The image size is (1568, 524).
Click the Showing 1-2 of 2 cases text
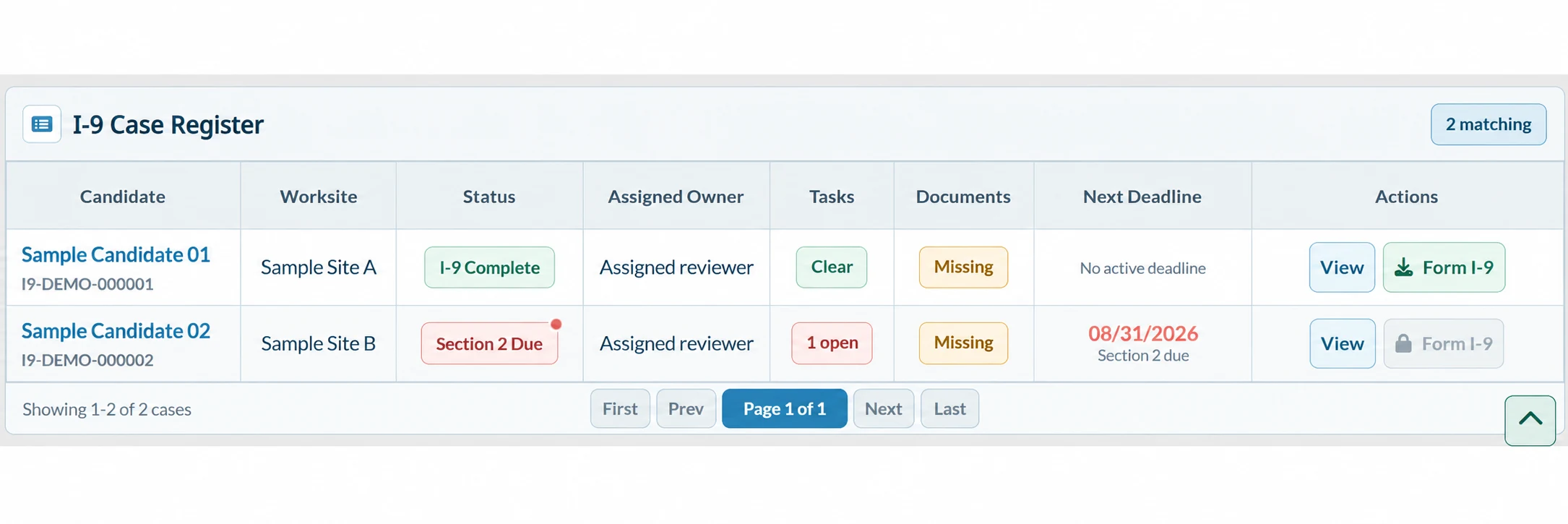click(x=107, y=409)
